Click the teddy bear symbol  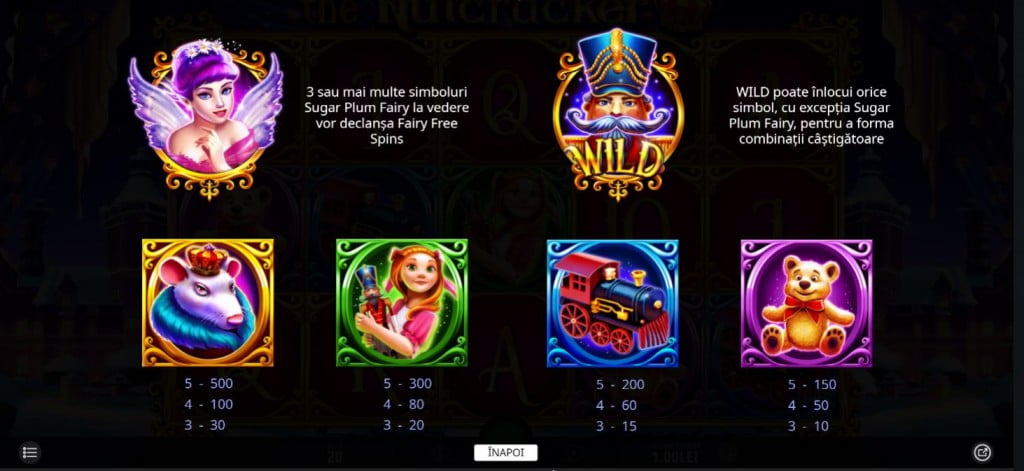[807, 303]
